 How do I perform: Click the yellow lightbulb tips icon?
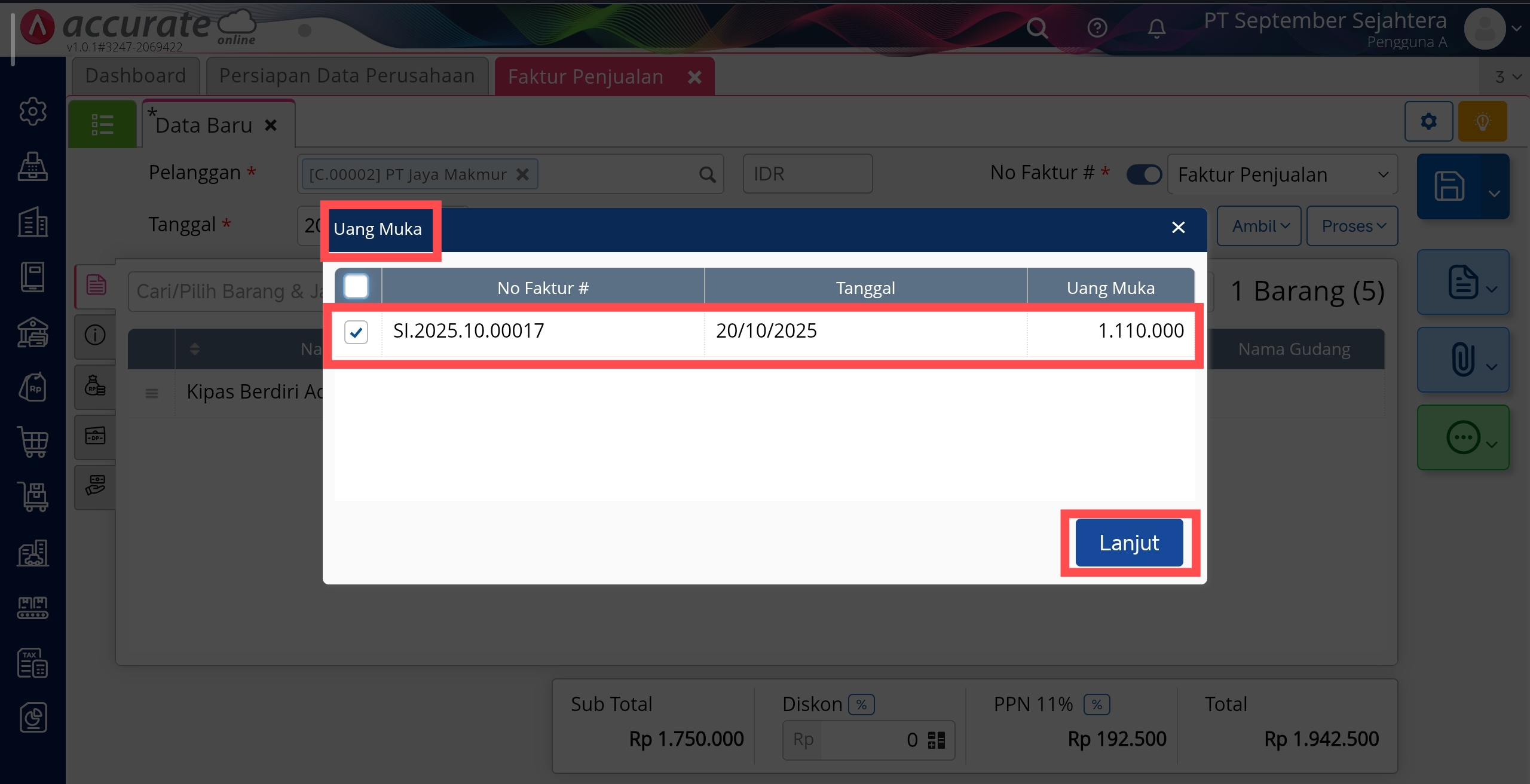click(1482, 121)
